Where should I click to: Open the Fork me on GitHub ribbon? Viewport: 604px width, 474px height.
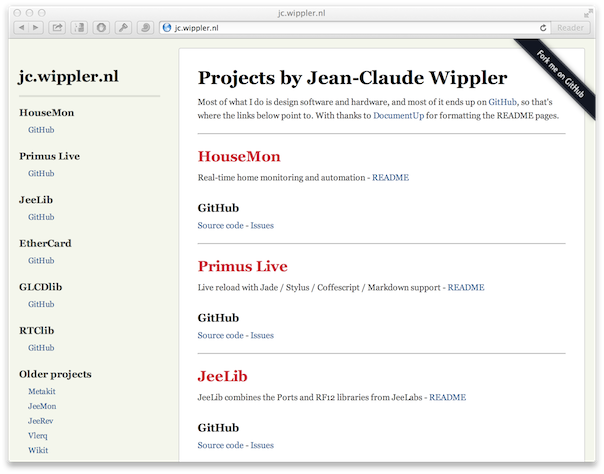(560, 74)
